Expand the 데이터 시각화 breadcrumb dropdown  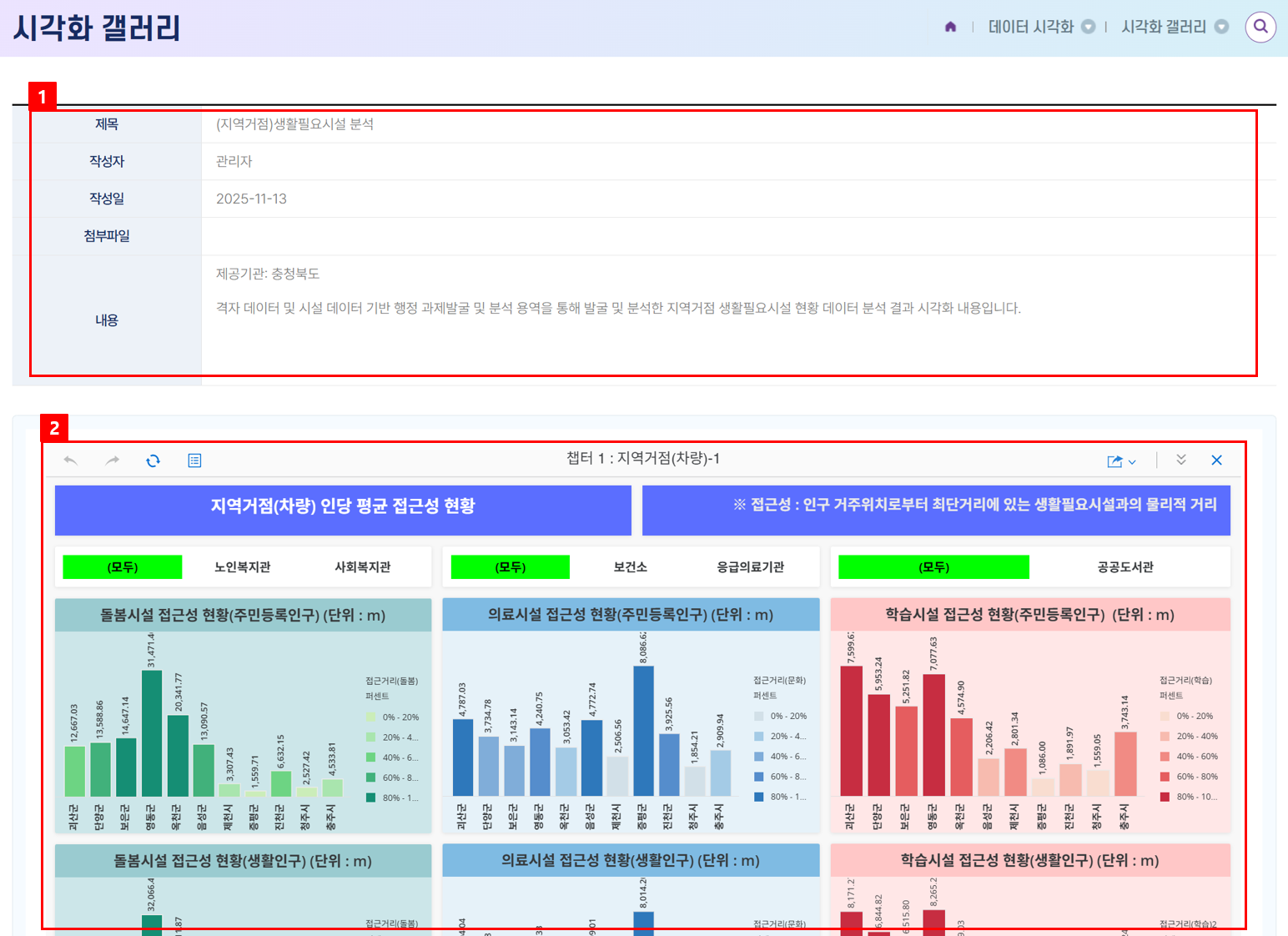[x=1088, y=27]
